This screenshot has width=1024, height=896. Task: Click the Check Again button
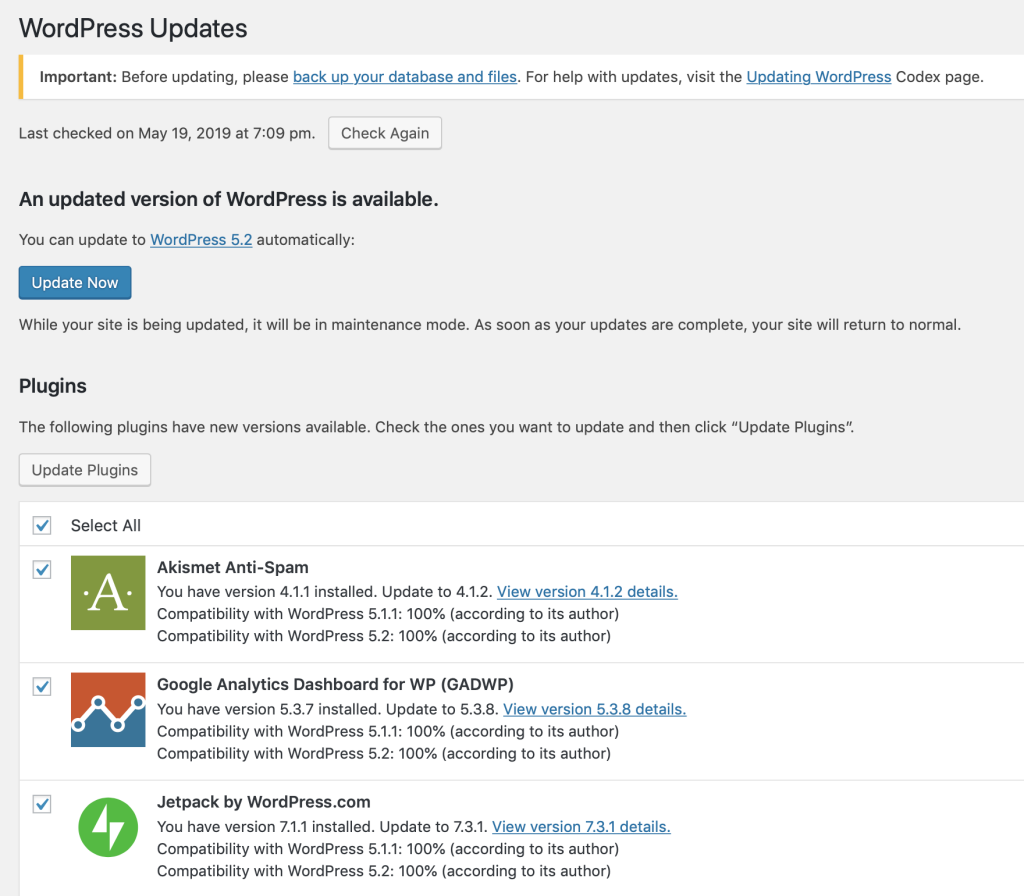click(385, 133)
